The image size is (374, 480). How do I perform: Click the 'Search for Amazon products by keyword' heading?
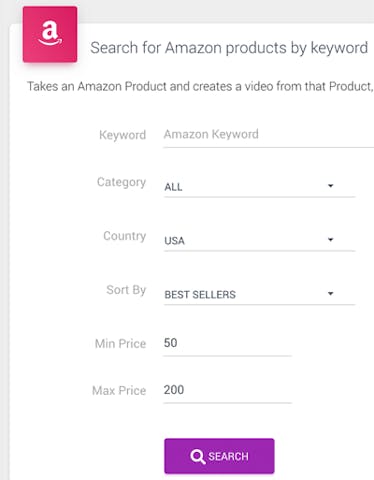coord(229,48)
